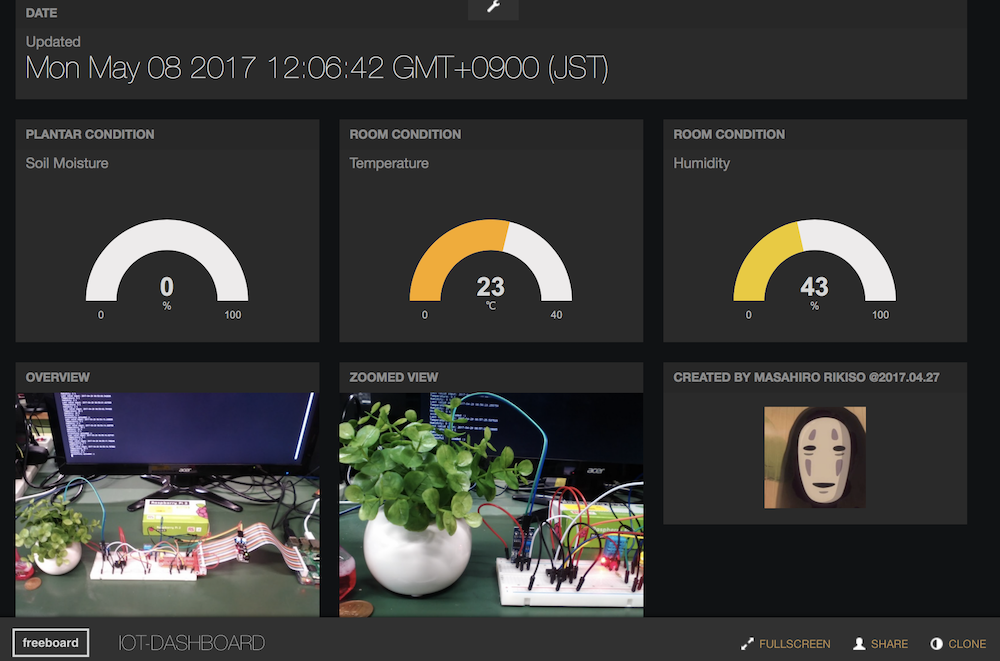Click the OVERVIEW pane header
Image resolution: width=1000 pixels, height=661 pixels.
(x=57, y=377)
